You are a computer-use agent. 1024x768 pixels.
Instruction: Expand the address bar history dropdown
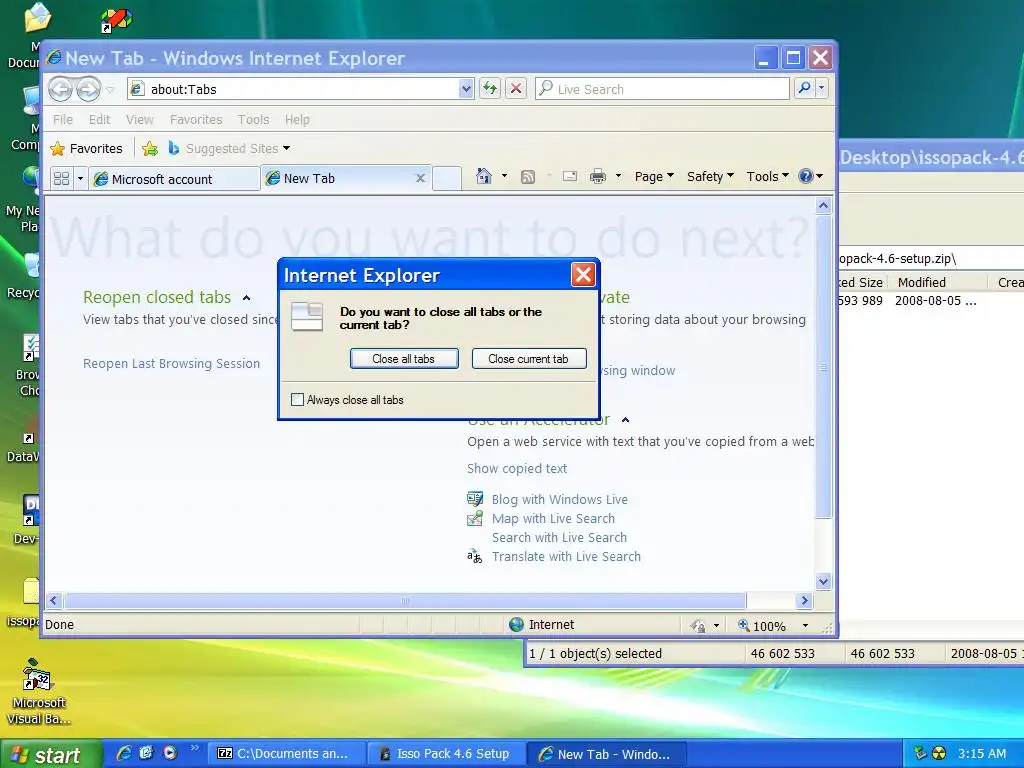point(466,89)
